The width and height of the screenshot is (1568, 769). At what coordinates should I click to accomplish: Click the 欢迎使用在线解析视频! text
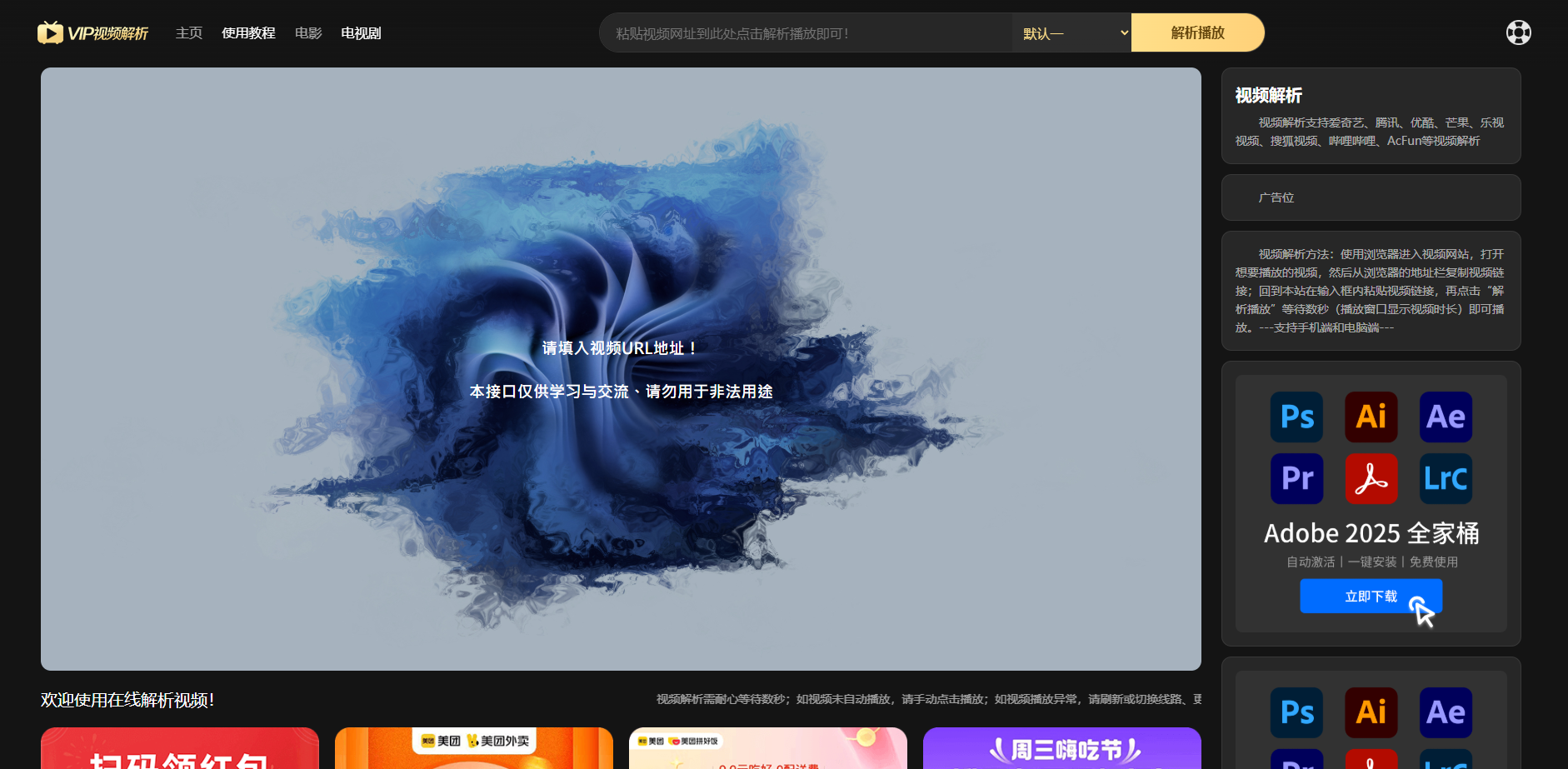pyautogui.click(x=127, y=700)
